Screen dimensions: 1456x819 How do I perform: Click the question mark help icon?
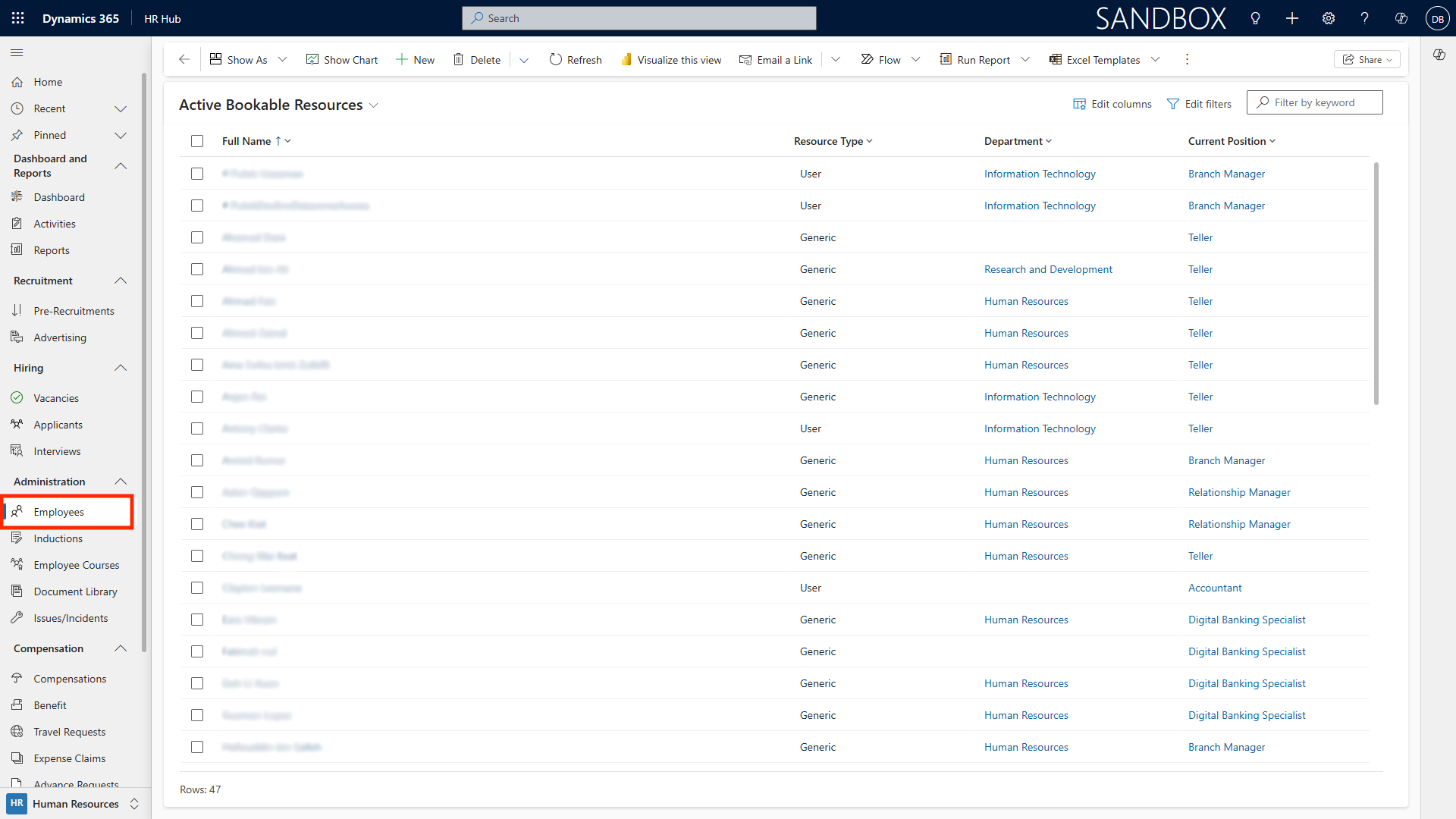click(x=1364, y=18)
